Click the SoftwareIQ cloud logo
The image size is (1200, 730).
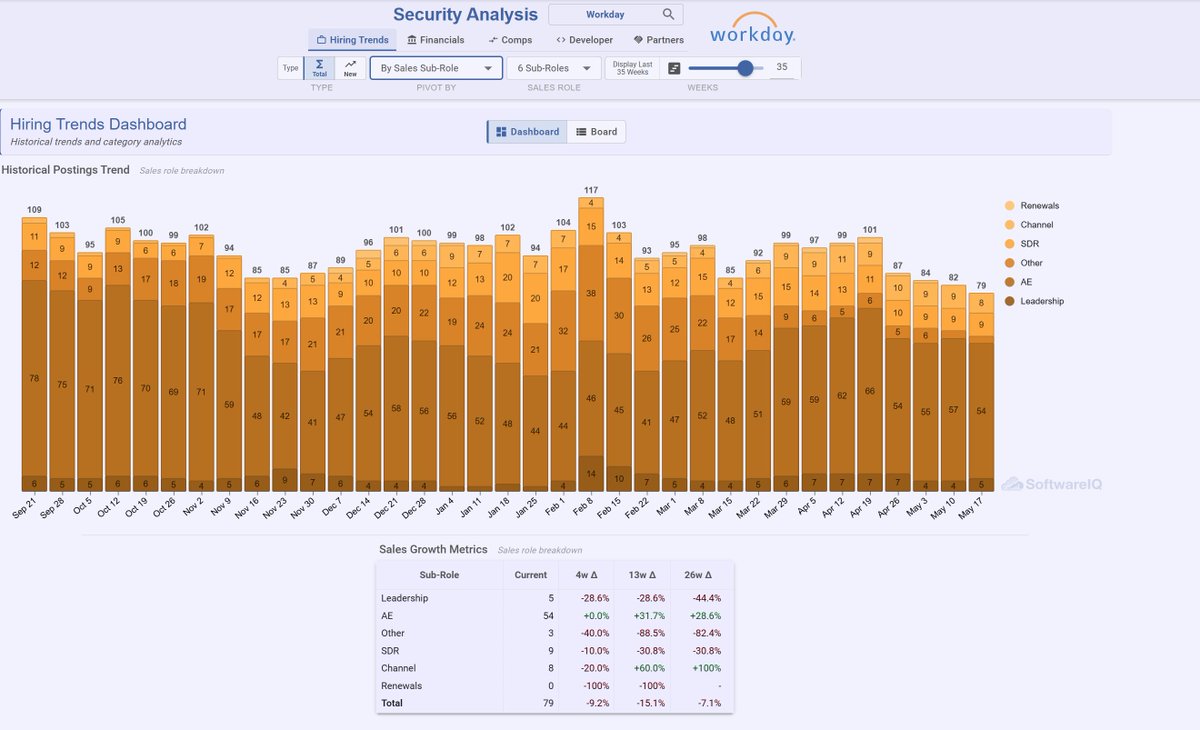pos(1052,484)
